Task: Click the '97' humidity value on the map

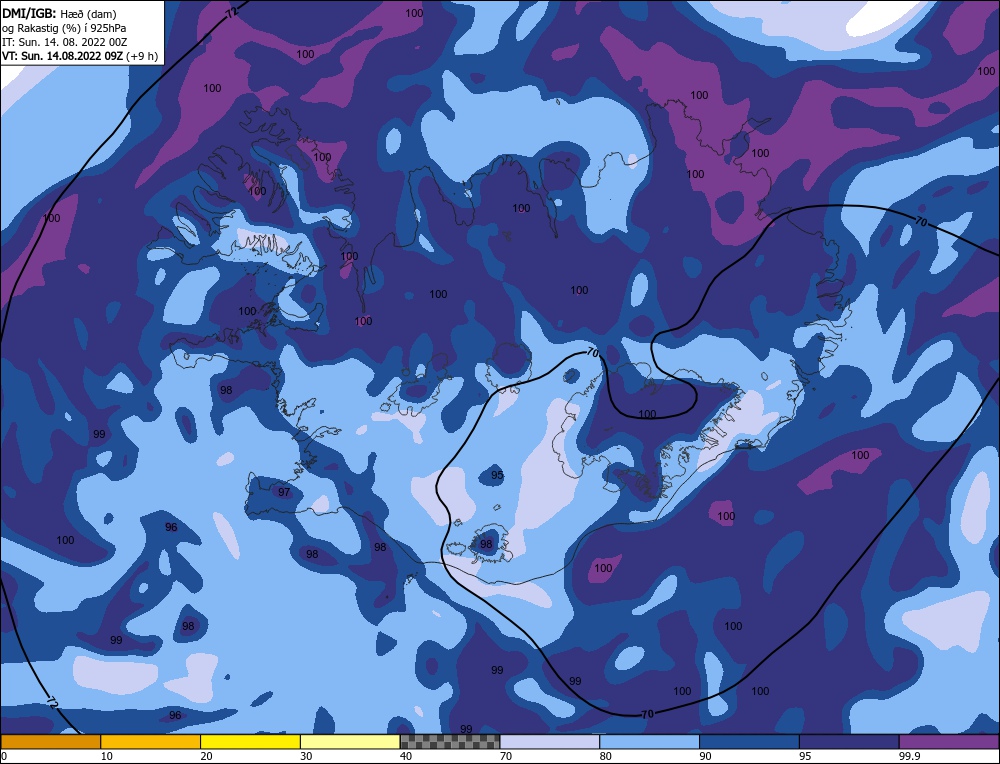Action: (284, 492)
